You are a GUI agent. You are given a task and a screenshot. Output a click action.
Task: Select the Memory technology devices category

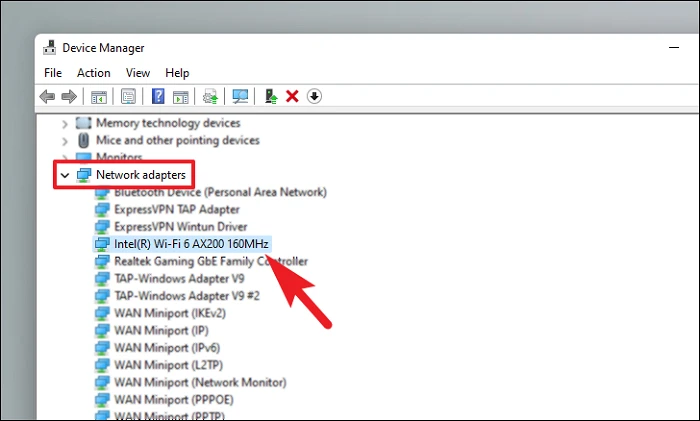tap(168, 123)
